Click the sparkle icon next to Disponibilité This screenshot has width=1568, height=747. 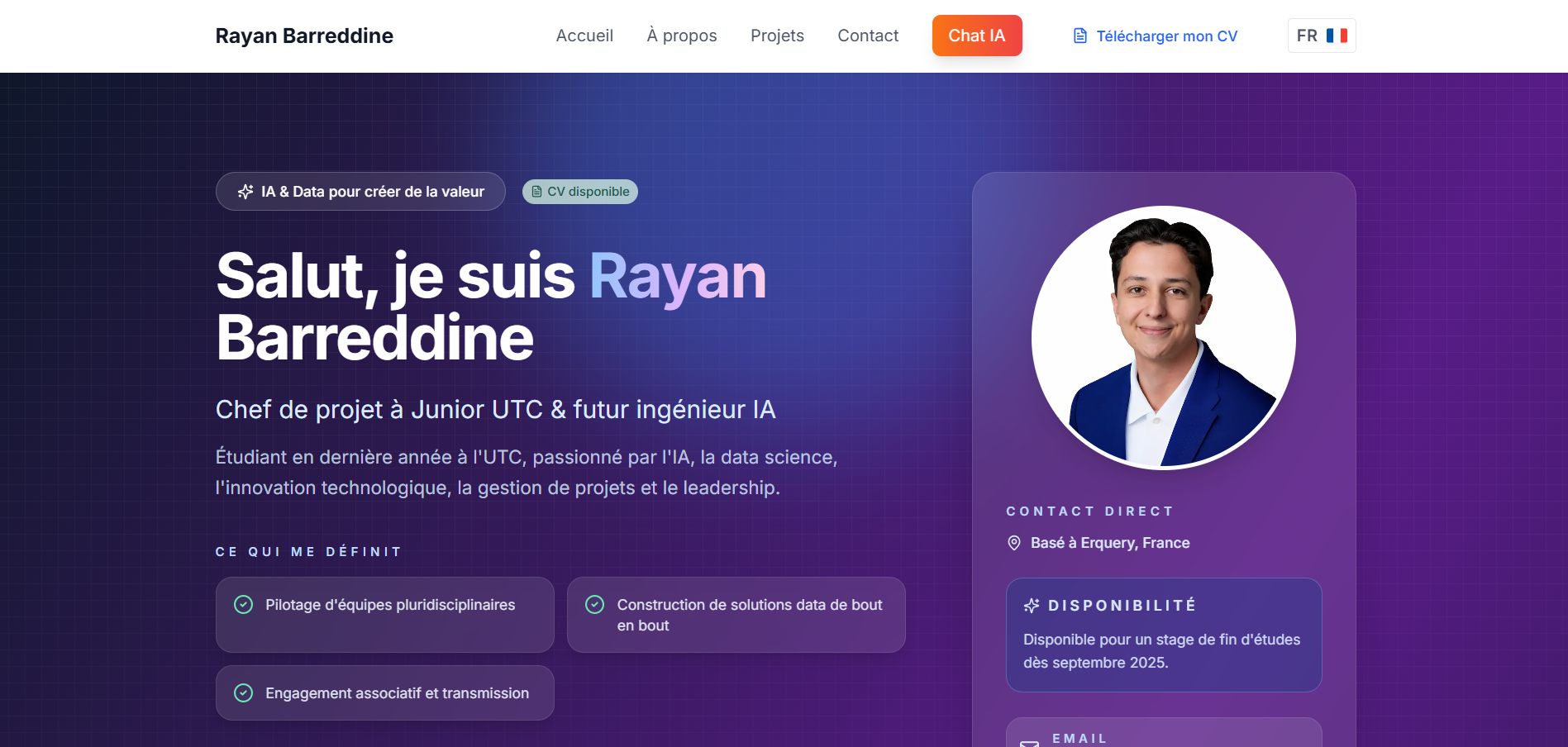(x=1031, y=605)
